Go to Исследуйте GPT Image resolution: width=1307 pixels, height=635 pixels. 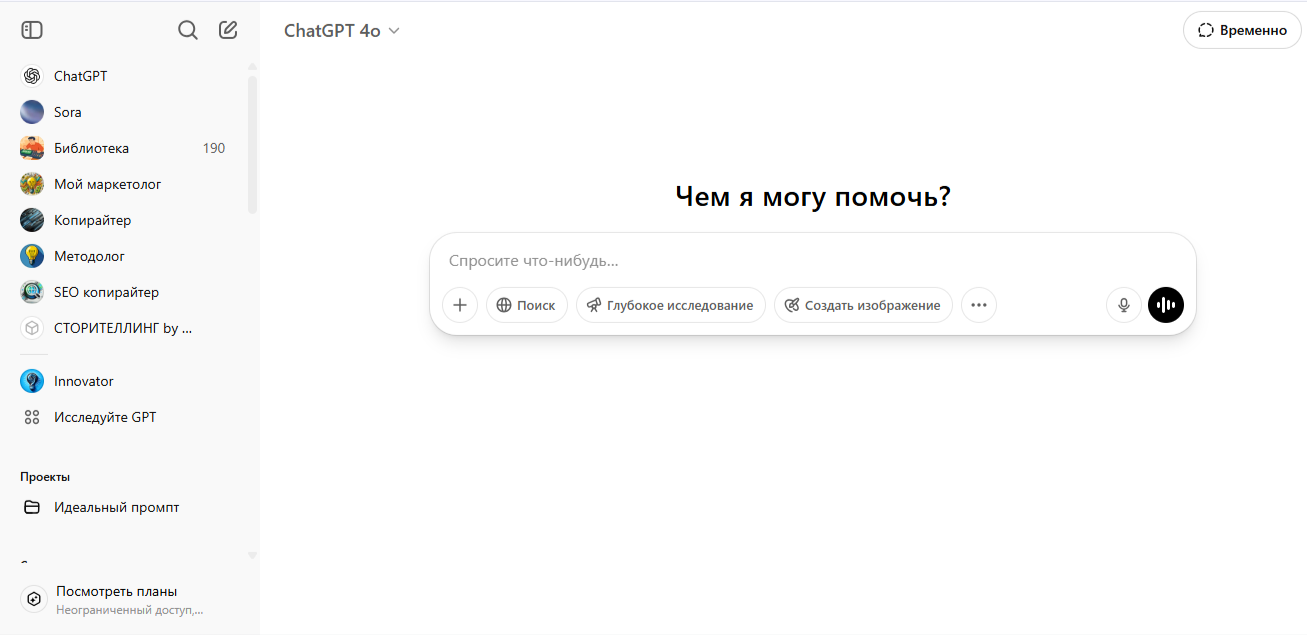point(127,417)
